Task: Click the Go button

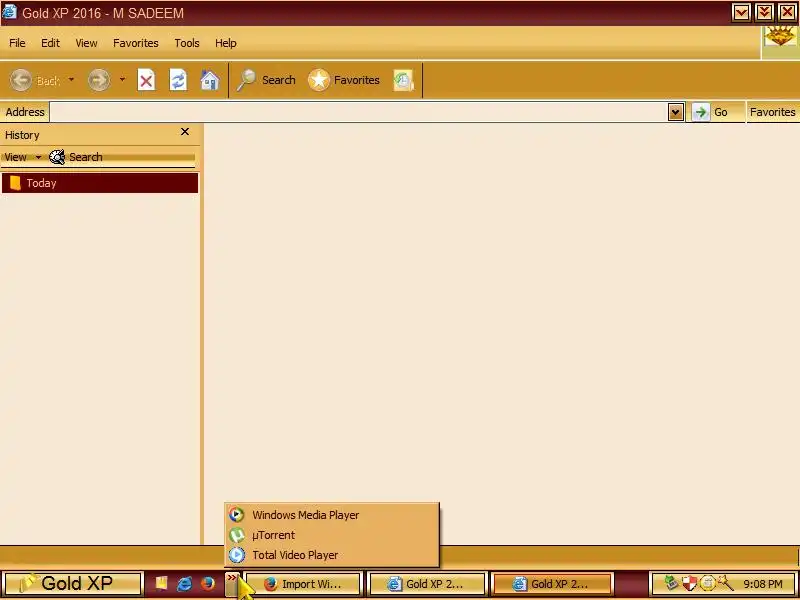Action: 713,112
